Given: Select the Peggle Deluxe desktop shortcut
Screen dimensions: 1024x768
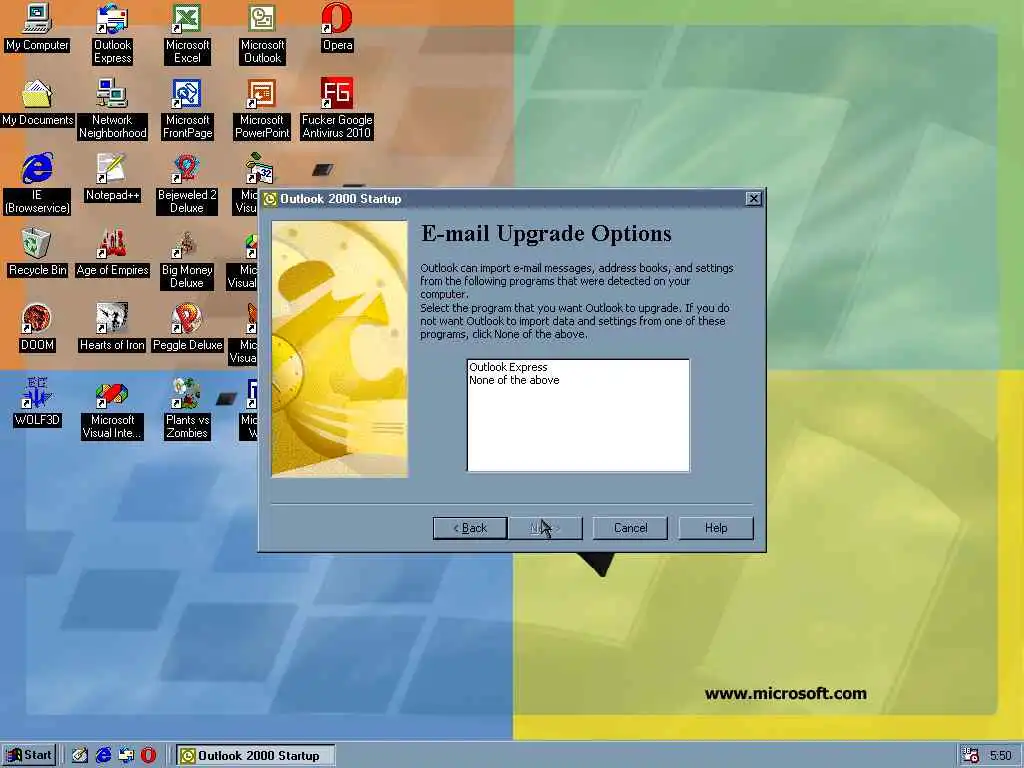Looking at the screenshot, I should click(x=187, y=328).
